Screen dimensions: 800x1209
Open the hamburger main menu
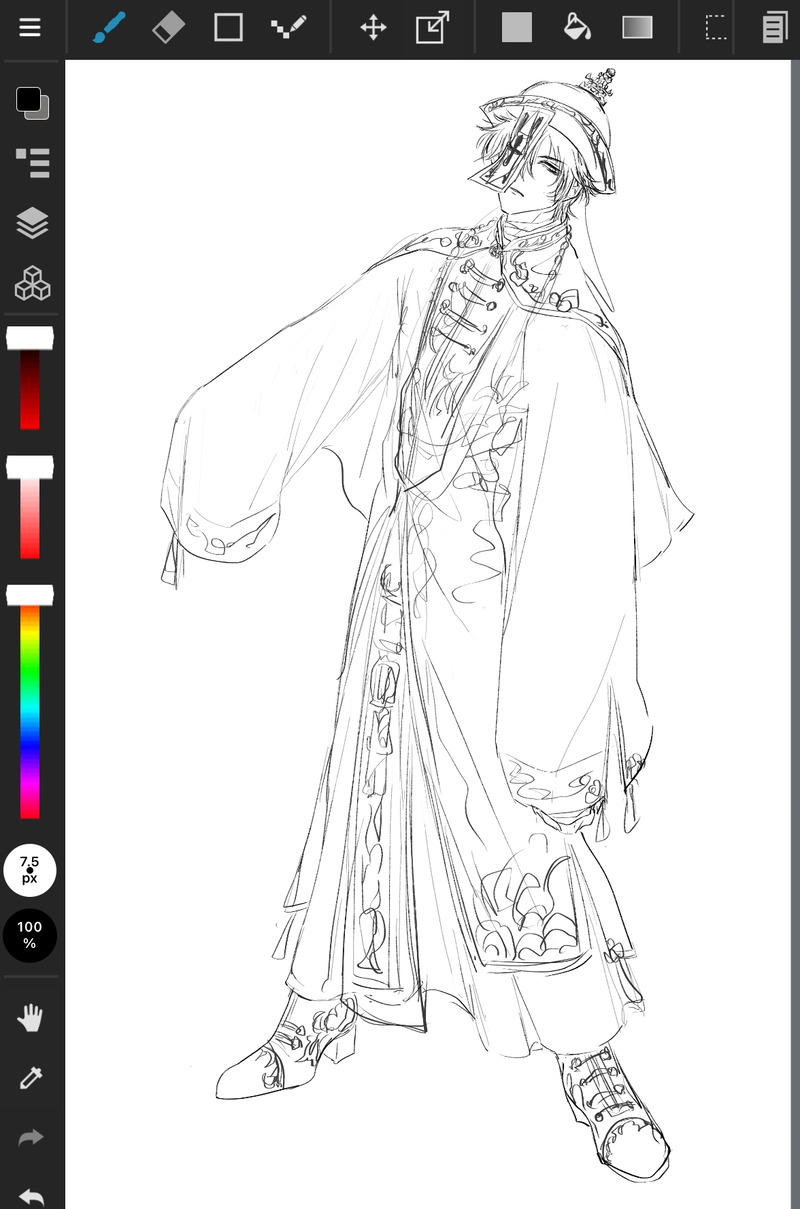(x=30, y=27)
